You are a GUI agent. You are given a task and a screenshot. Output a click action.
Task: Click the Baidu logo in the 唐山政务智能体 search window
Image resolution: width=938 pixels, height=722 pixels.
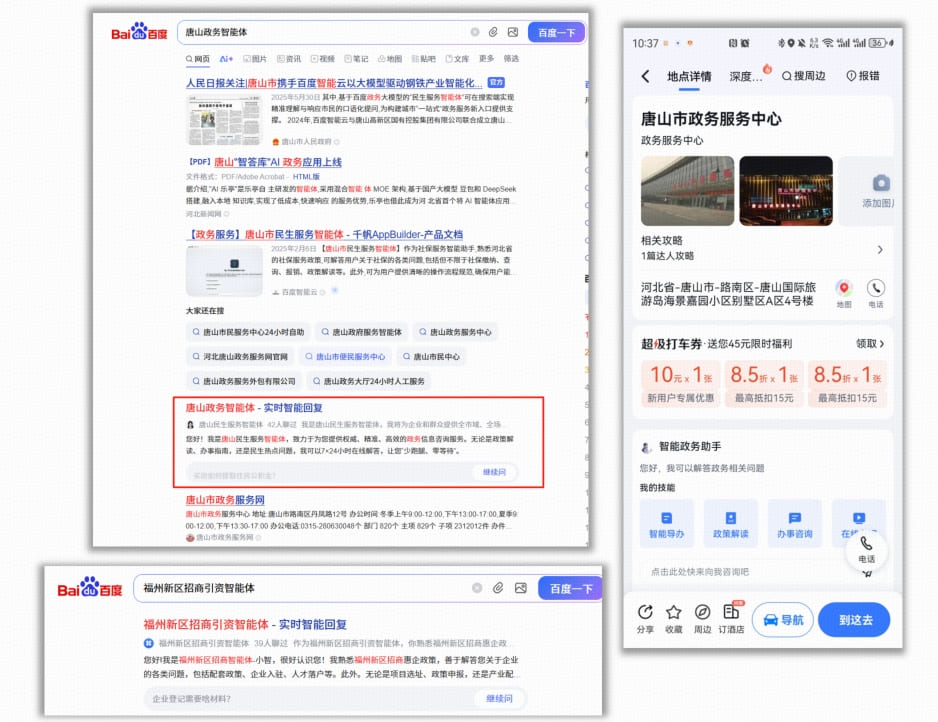pyautogui.click(x=139, y=32)
